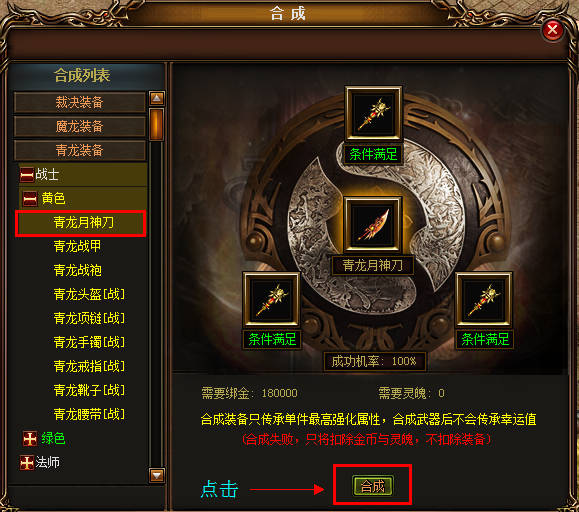Click the list scroll down arrow

pyautogui.click(x=157, y=475)
